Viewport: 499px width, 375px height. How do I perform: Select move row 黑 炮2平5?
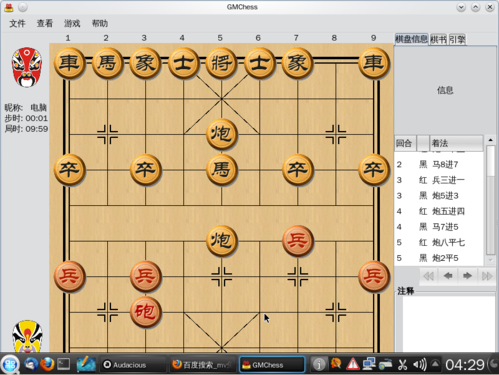[x=439, y=258]
